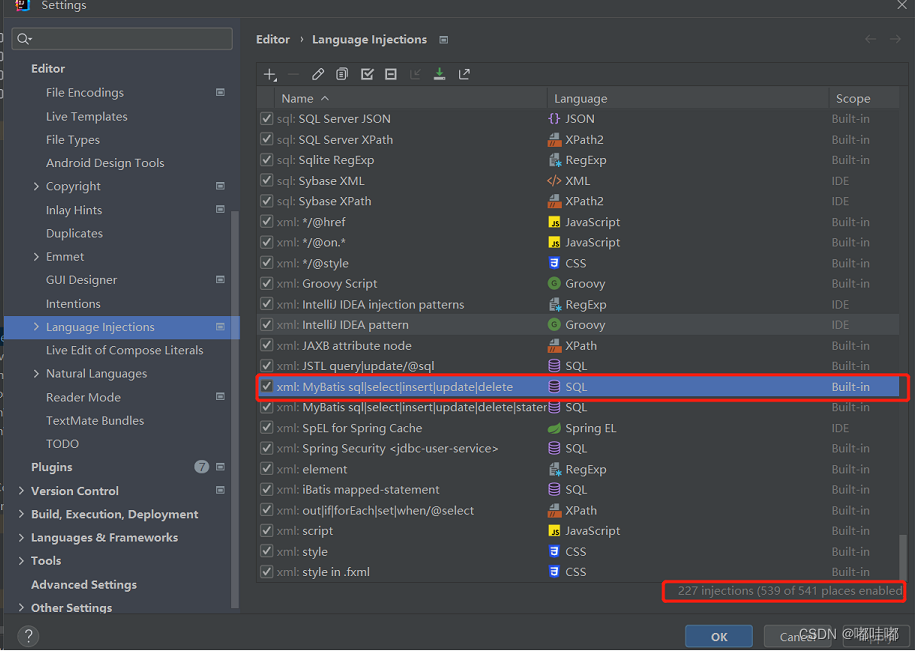Click the Cancel button
This screenshot has height=651, width=915.
[x=798, y=637]
